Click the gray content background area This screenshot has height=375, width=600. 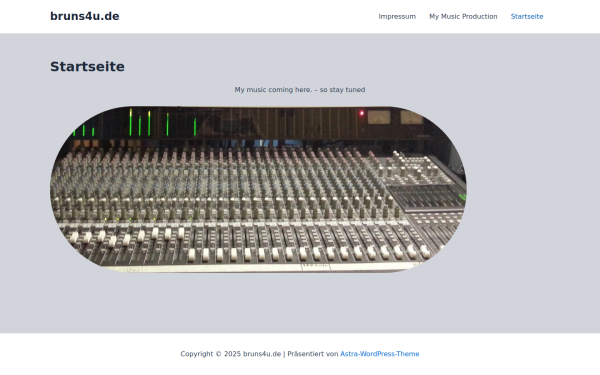click(x=532, y=191)
